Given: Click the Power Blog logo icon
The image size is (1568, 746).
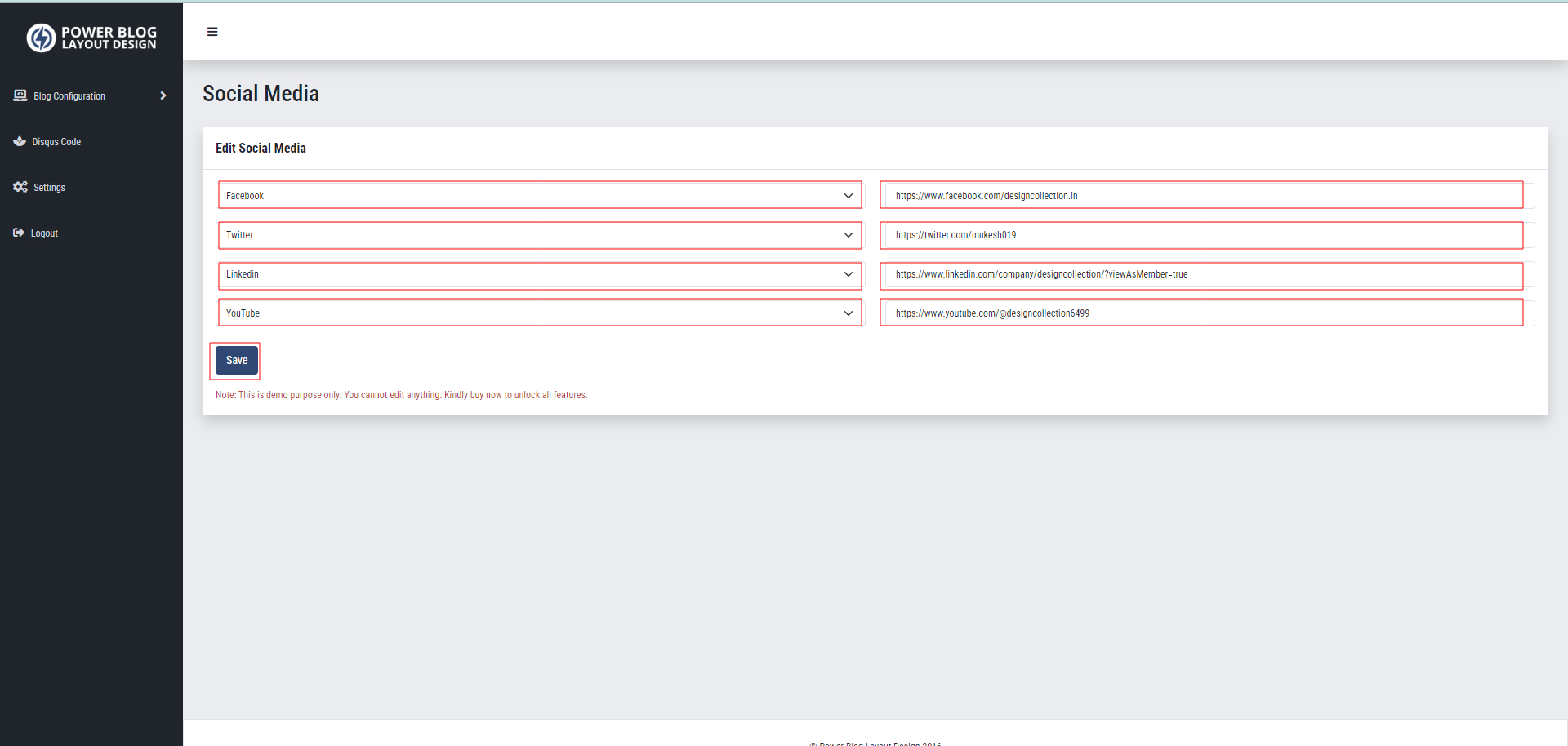Looking at the screenshot, I should [x=41, y=38].
